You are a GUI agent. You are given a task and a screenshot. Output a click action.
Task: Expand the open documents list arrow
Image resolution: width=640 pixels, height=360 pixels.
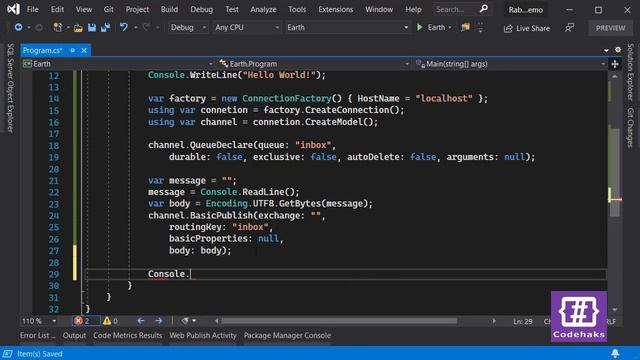click(606, 50)
